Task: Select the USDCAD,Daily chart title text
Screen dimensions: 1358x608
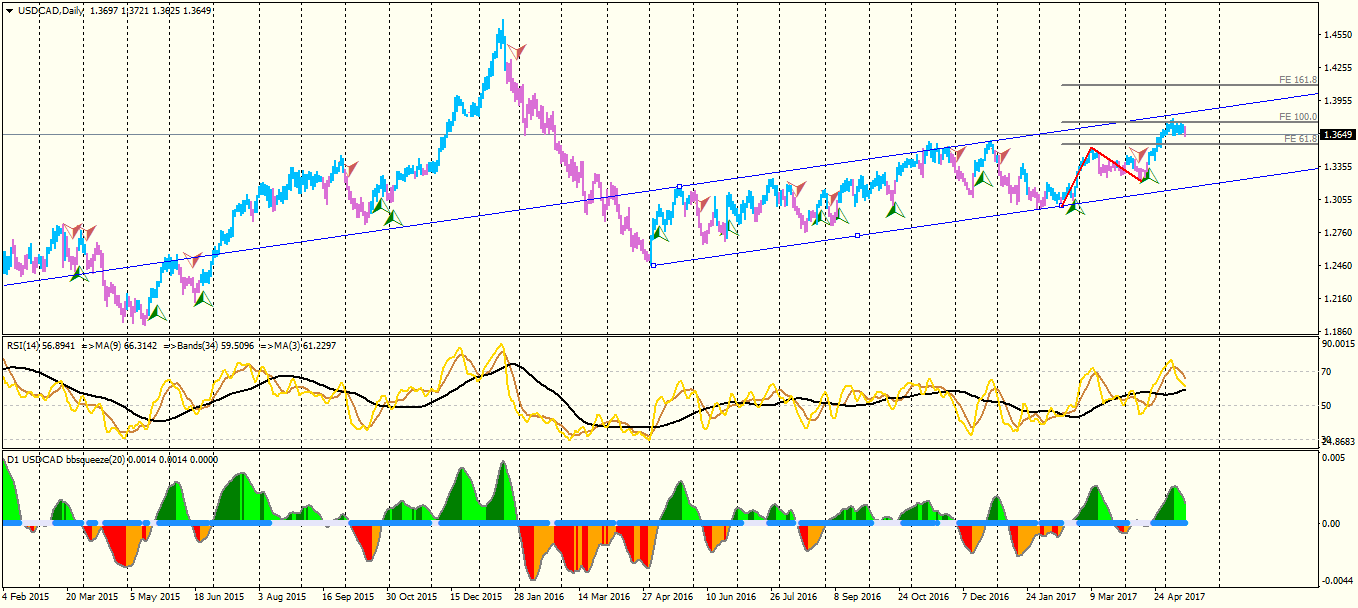Action: 50,10
